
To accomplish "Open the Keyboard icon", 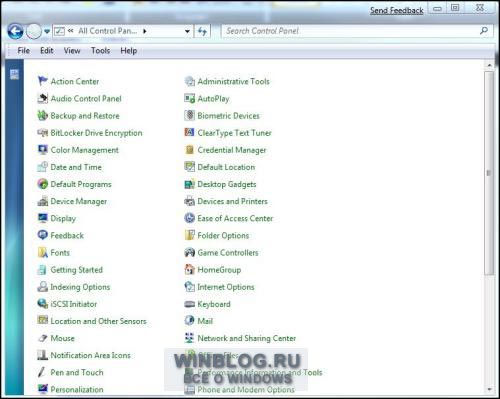I will coord(190,304).
